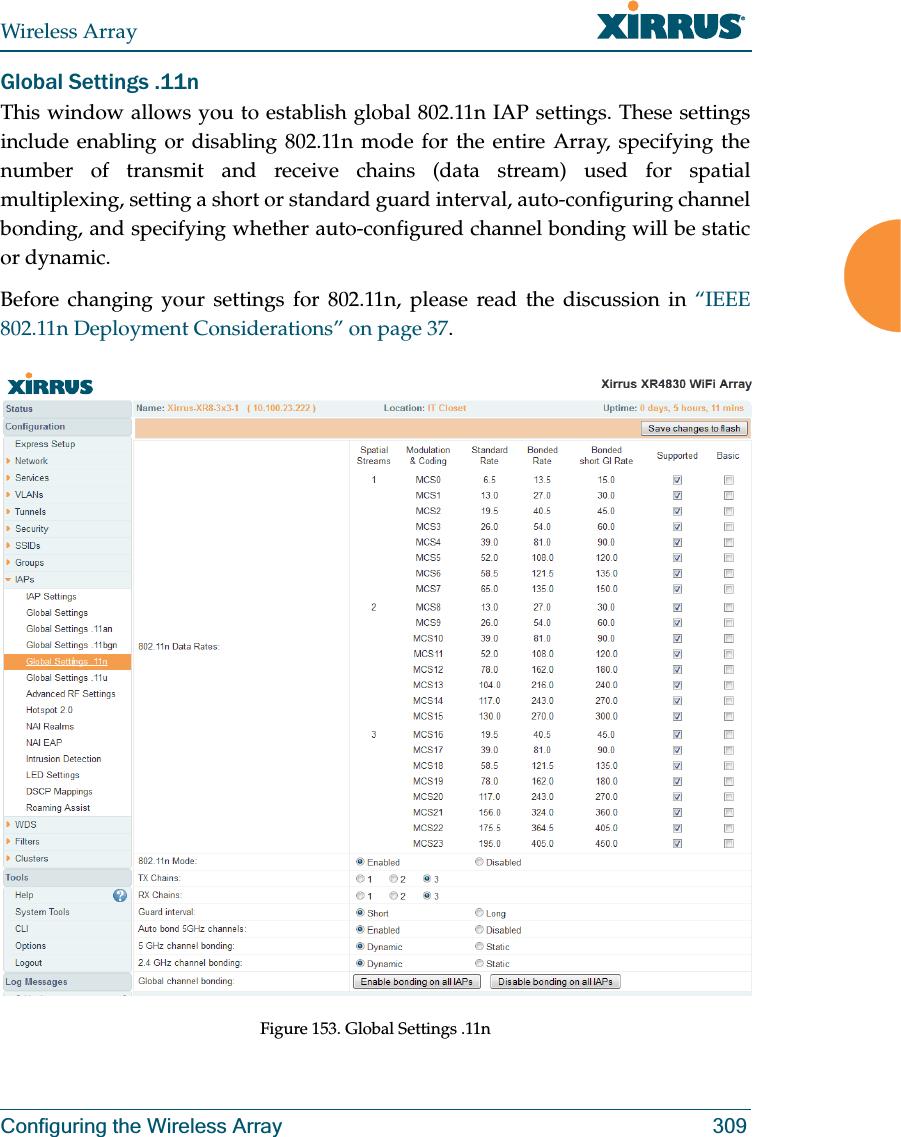Viewport: 901px width, 1137px height.
Task: Expand the Filters menu section
Action: tap(27, 842)
